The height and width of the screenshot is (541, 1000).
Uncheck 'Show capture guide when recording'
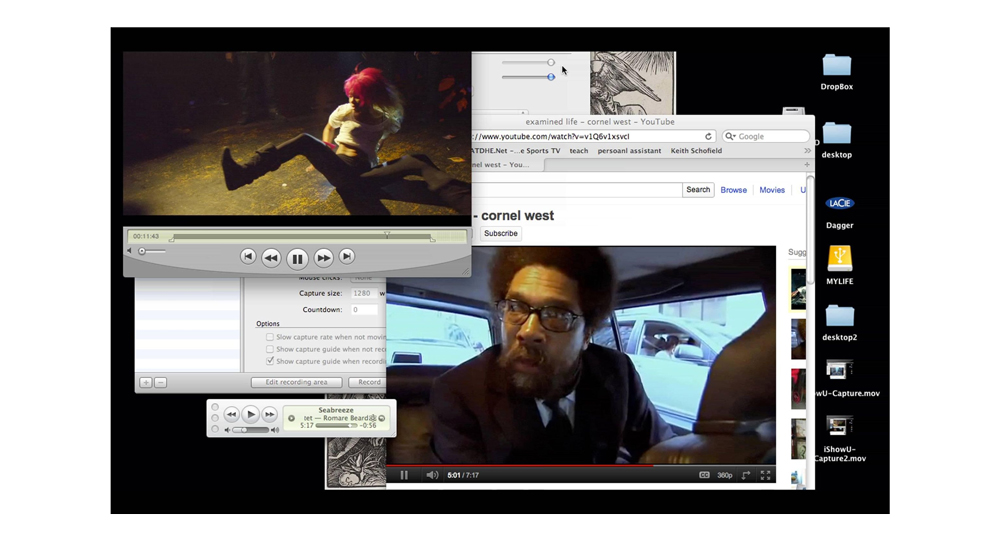click(x=270, y=361)
